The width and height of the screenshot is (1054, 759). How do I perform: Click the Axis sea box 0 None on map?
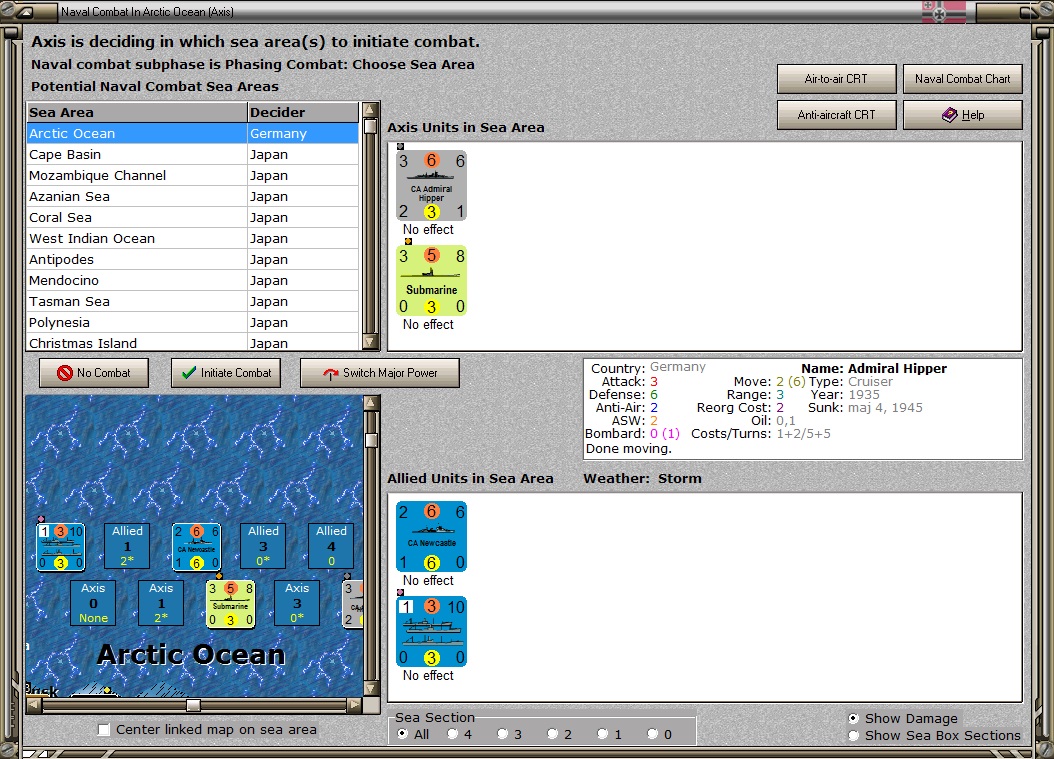(x=93, y=603)
